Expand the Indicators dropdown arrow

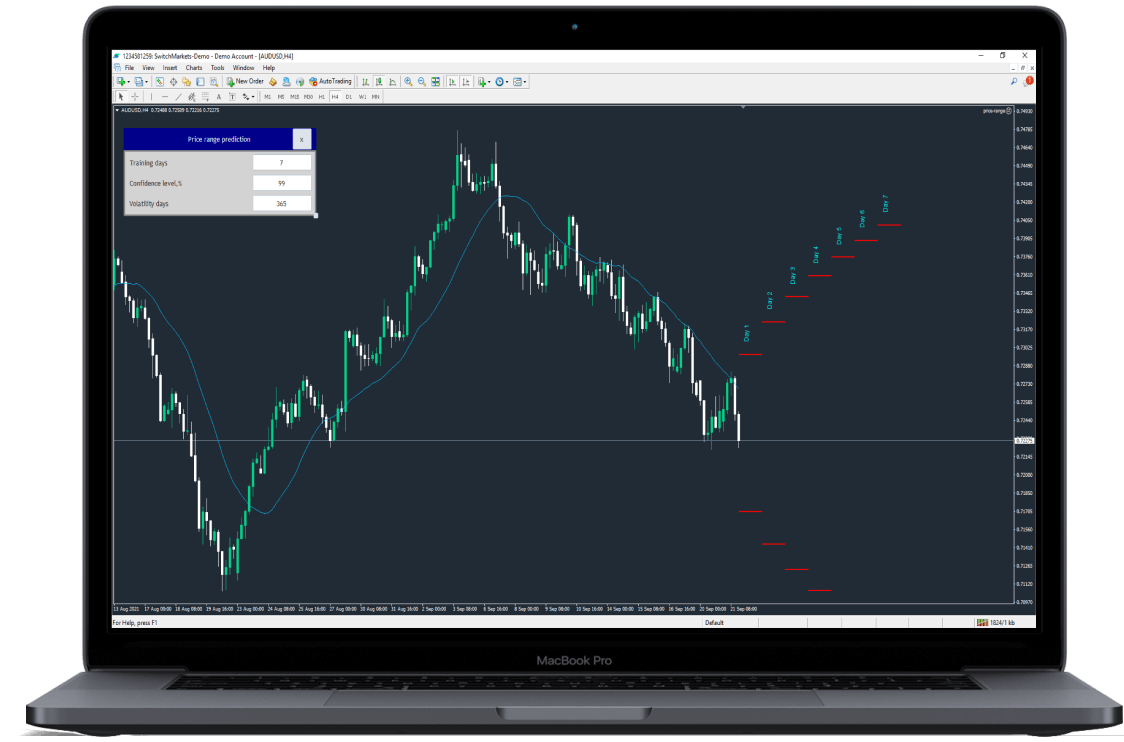490,82
